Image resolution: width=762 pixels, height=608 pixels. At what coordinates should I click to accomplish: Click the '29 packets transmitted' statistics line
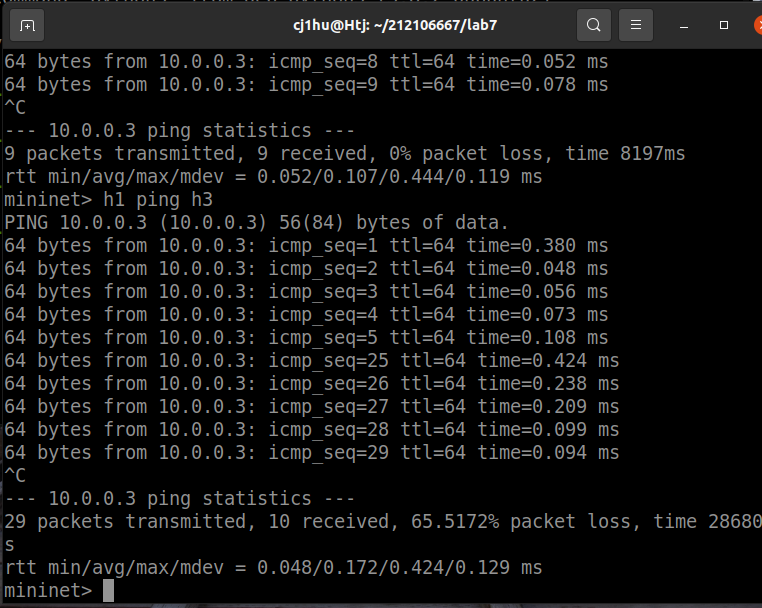click(x=383, y=521)
